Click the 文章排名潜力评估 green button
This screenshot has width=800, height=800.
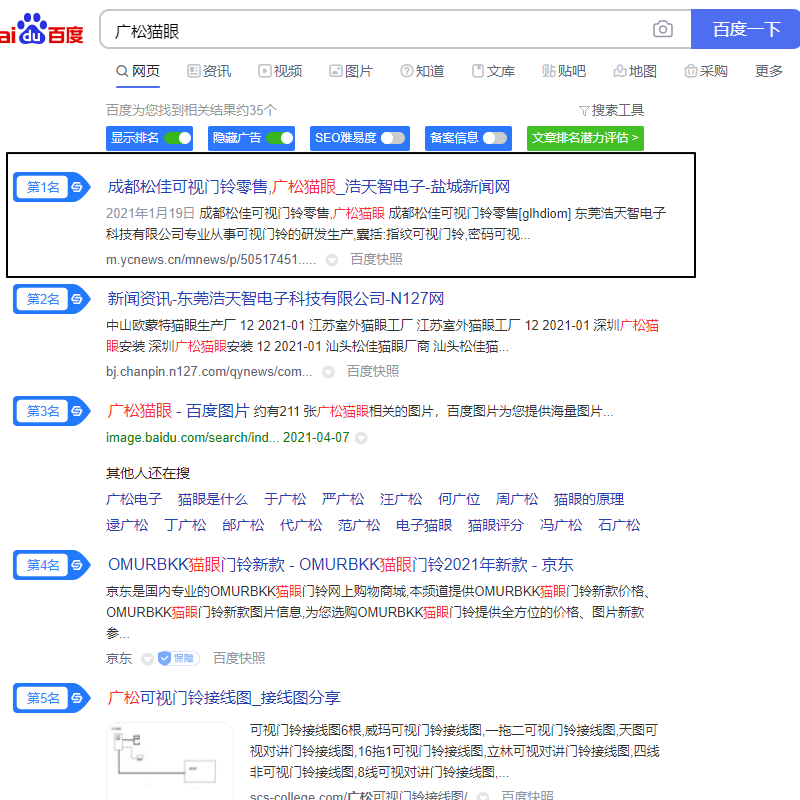coord(585,138)
